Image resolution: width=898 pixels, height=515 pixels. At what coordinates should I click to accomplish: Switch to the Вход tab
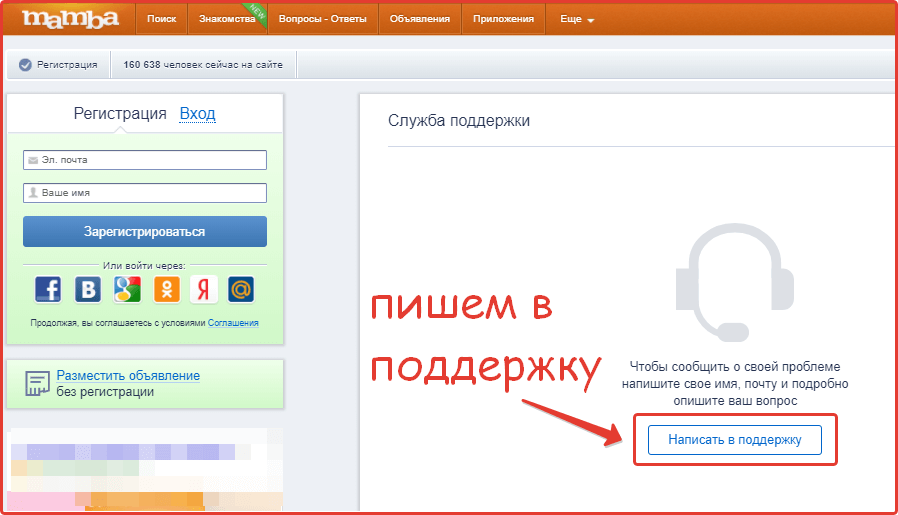point(198,113)
